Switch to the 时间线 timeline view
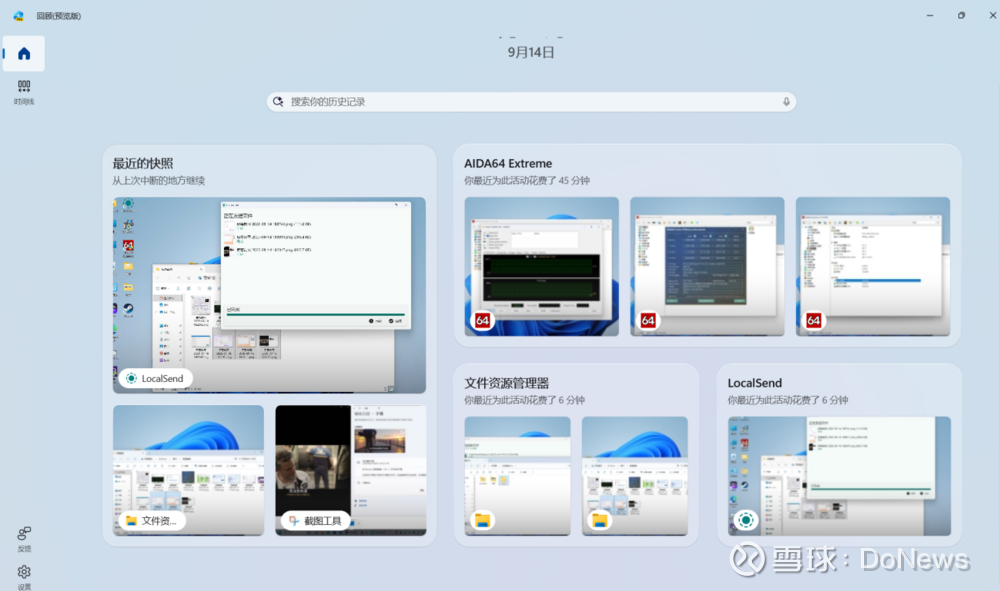Image resolution: width=1000 pixels, height=591 pixels. [x=24, y=92]
